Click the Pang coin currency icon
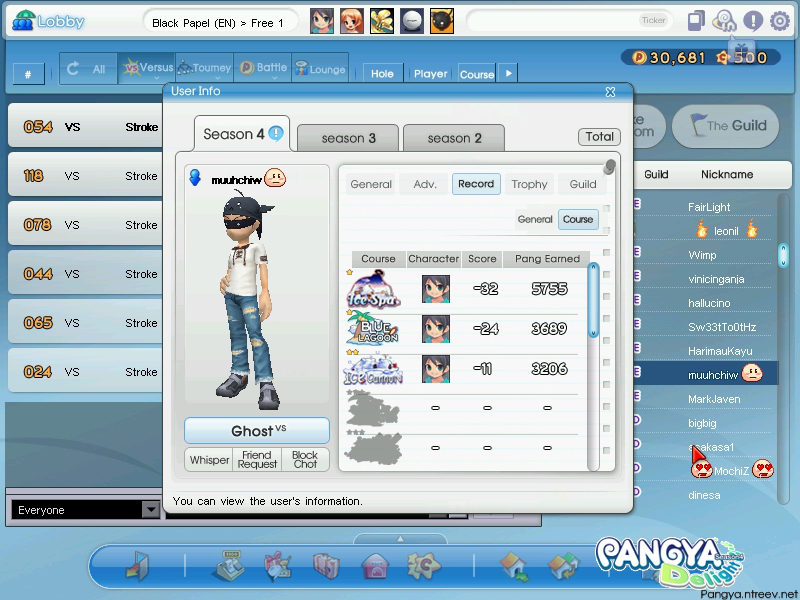Viewport: 800px width, 600px height. point(639,57)
